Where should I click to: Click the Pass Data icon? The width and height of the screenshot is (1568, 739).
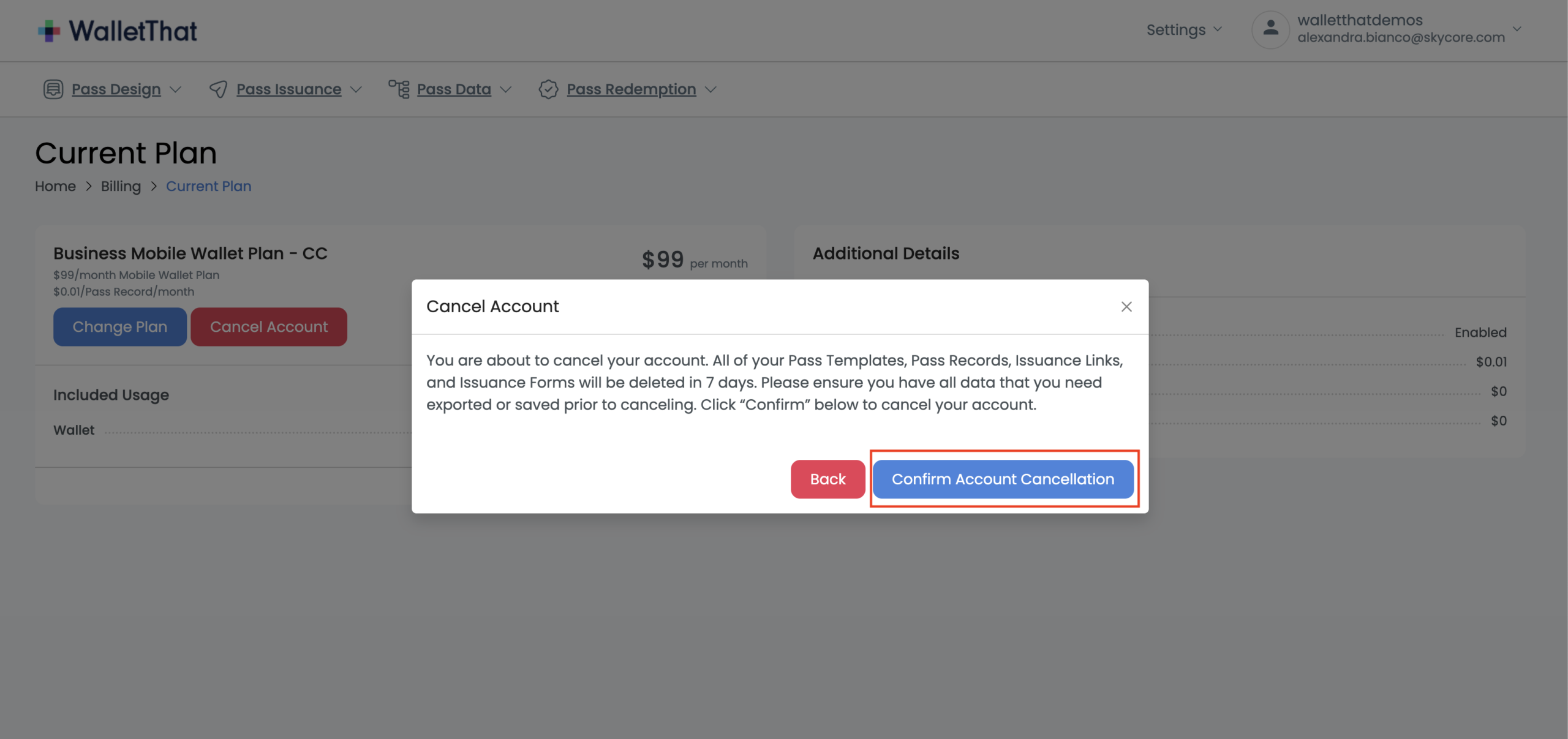[x=399, y=89]
